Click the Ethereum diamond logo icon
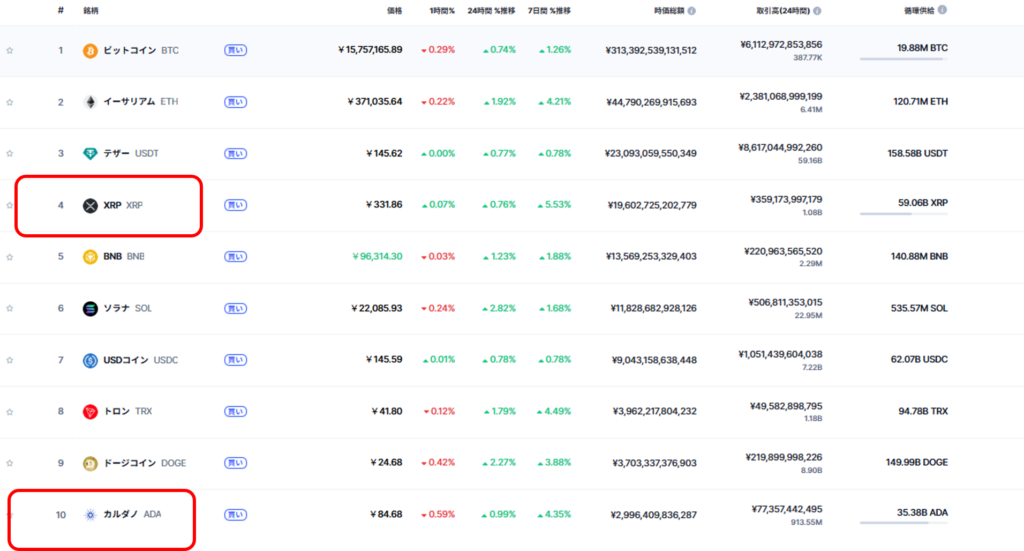The height and width of the screenshot is (551, 1024). click(90, 102)
